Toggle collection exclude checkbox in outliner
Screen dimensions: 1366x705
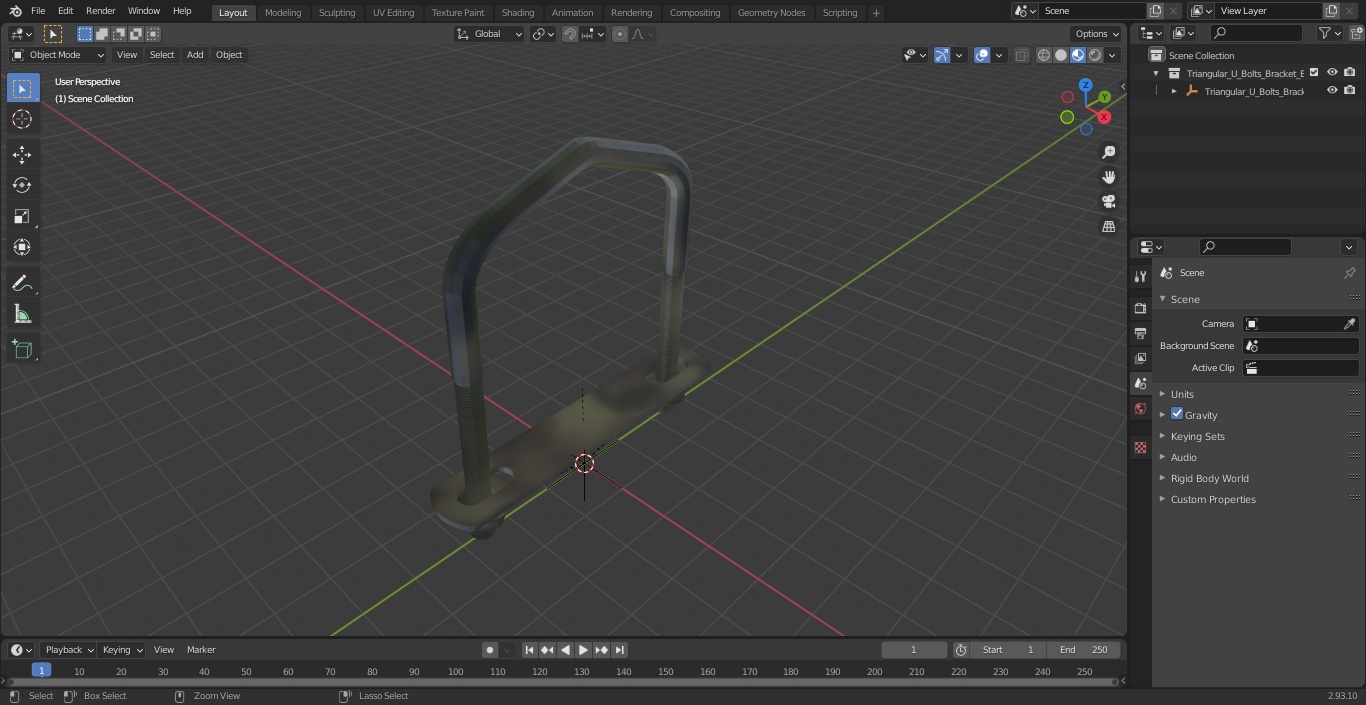coord(1314,73)
